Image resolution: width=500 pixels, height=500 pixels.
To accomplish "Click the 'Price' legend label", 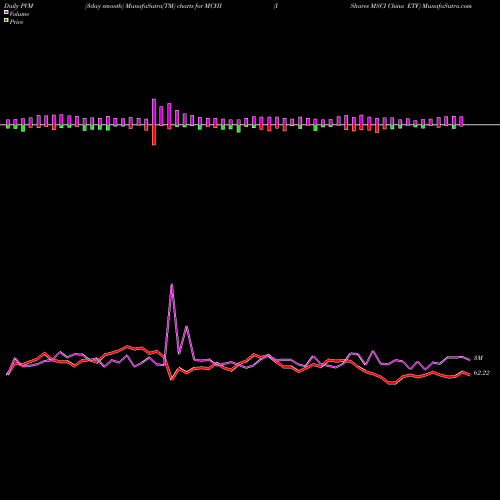I will (16, 22).
